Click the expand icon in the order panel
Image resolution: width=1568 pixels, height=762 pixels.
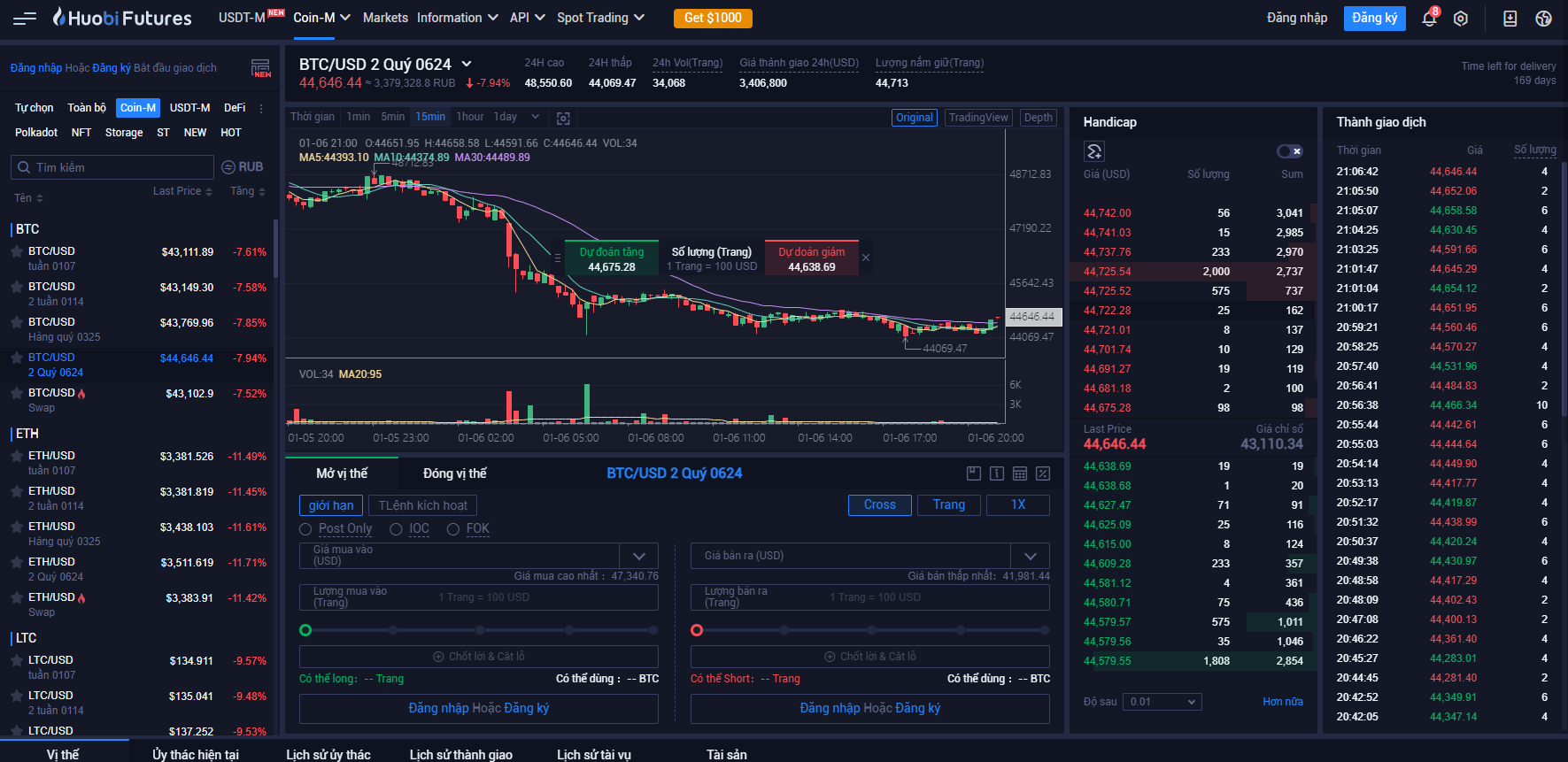click(1043, 473)
